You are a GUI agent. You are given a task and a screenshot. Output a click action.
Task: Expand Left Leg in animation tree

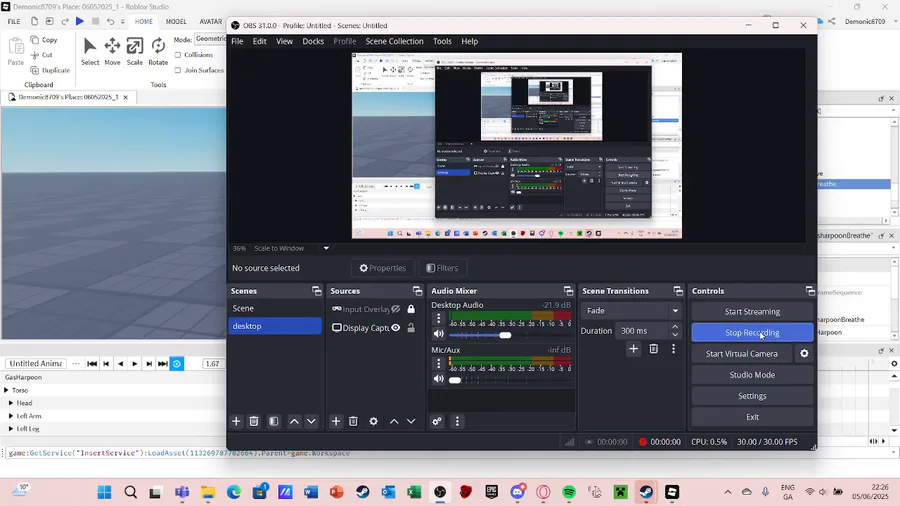click(11, 429)
